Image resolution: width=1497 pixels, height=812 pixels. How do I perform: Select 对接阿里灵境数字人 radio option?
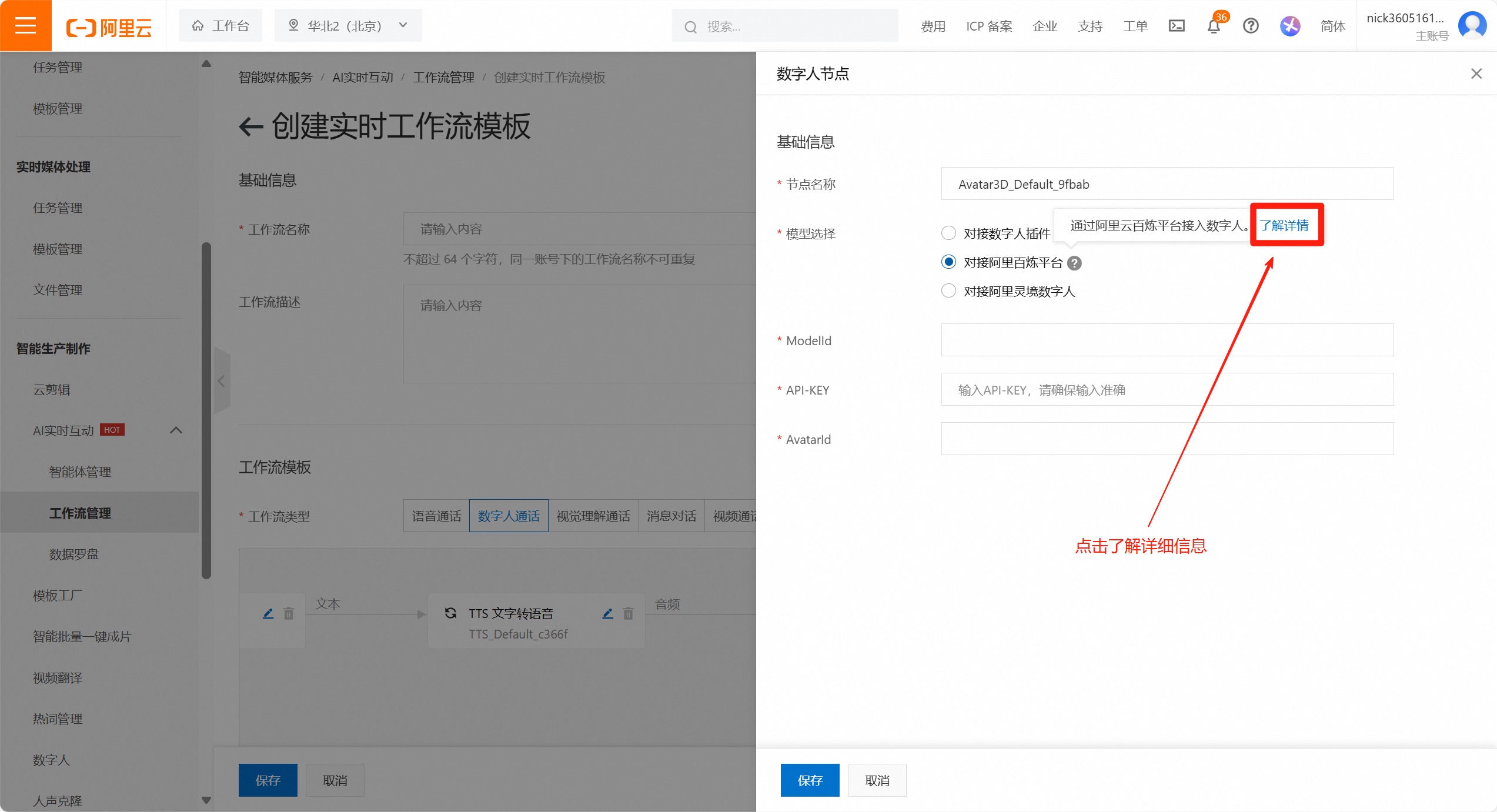(948, 291)
